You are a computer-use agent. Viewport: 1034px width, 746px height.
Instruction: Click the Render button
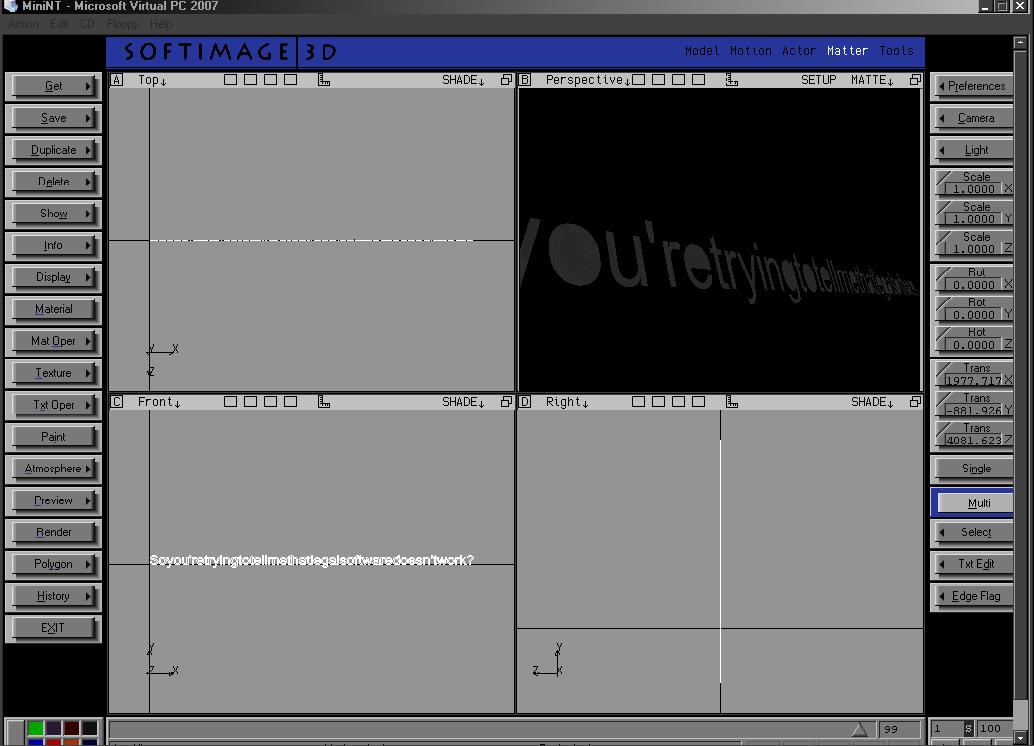click(x=53, y=532)
